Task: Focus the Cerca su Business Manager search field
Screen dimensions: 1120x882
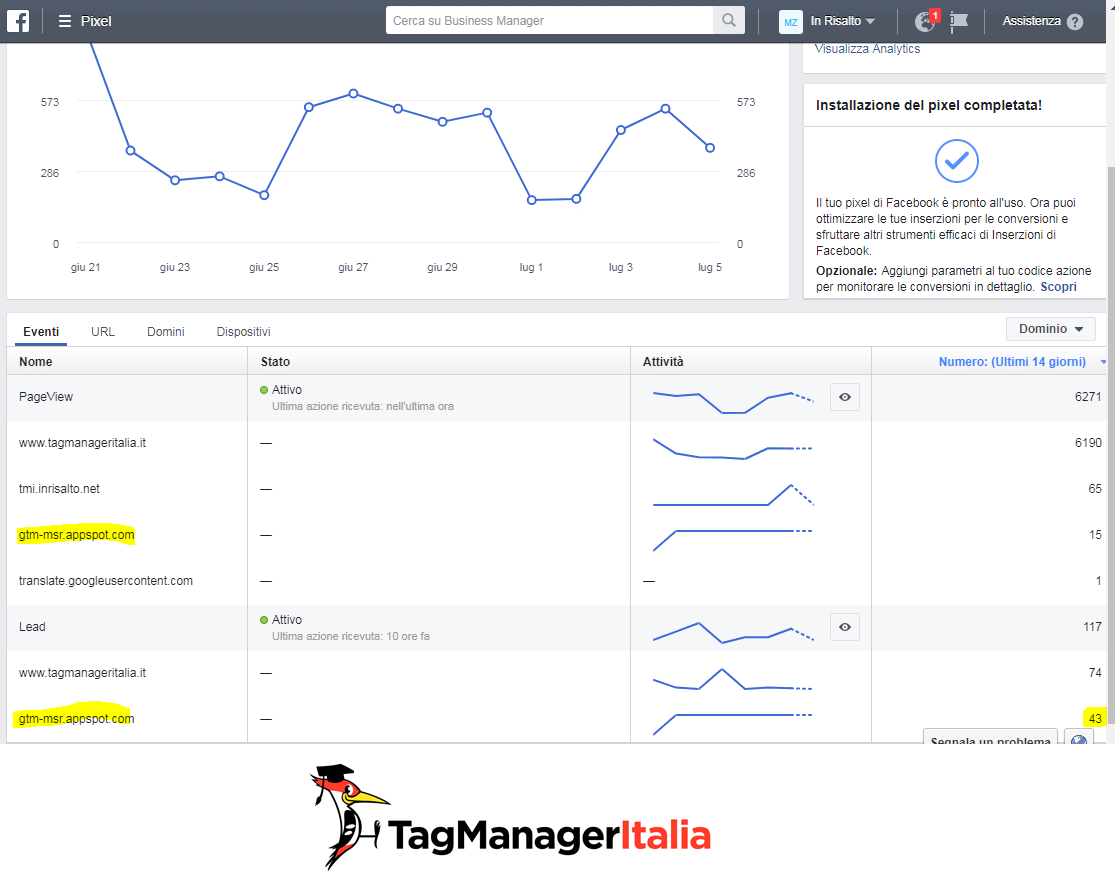Action: tap(549, 21)
